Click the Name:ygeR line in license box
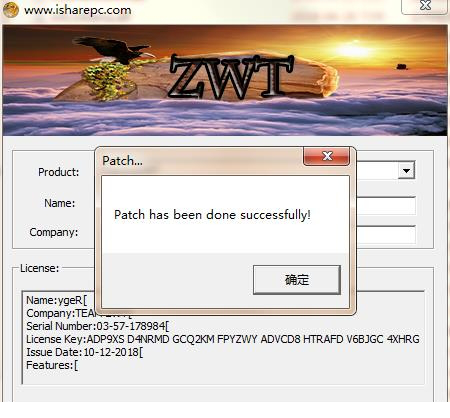This screenshot has width=450, height=418. 56,300
